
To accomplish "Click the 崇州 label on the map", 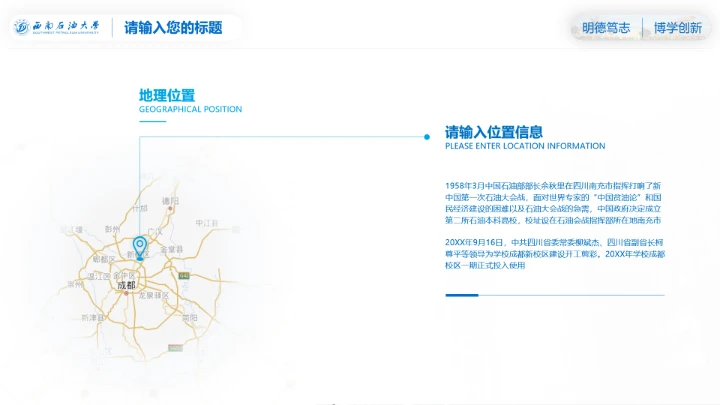I will [75, 284].
